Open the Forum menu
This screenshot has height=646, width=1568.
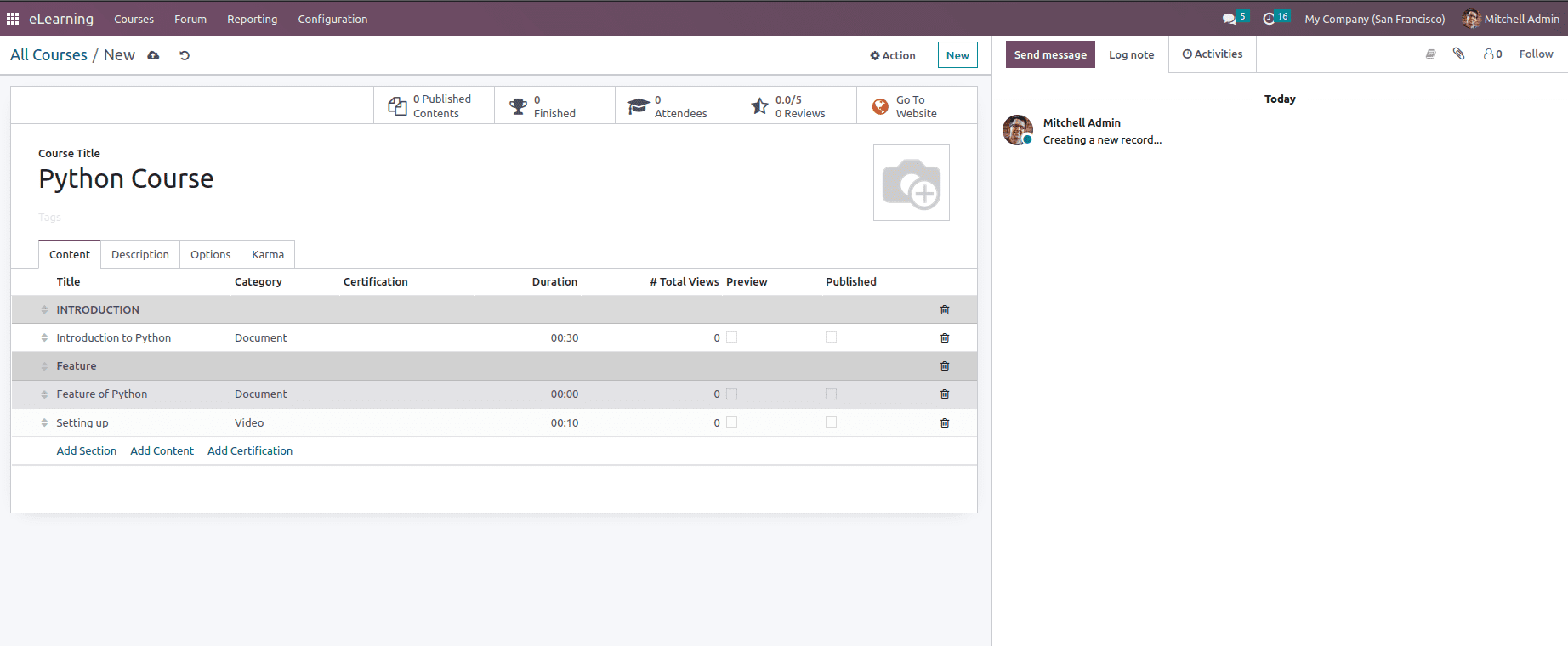[190, 19]
